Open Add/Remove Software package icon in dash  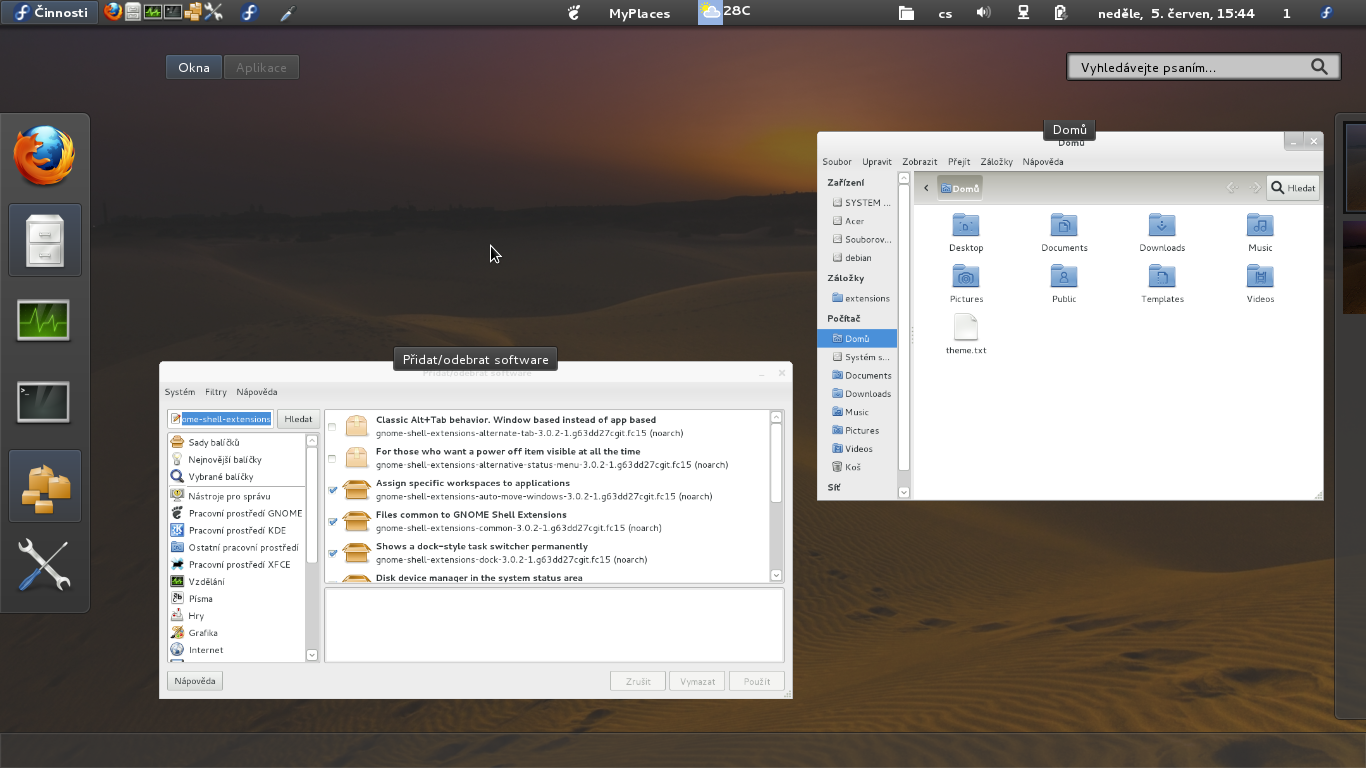point(45,486)
